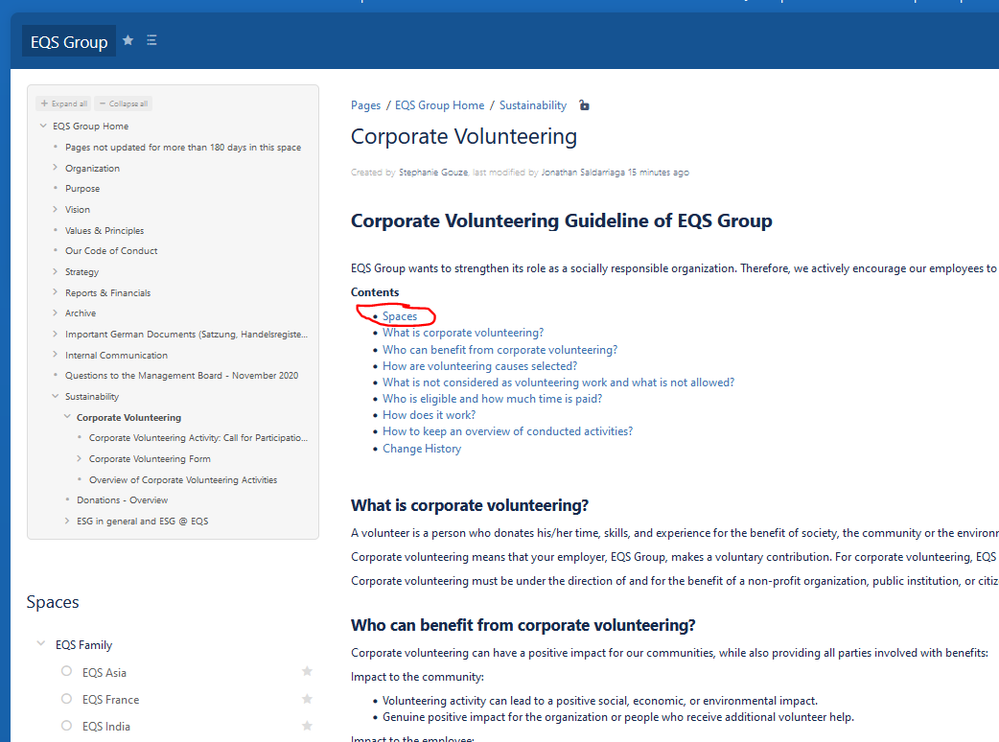
Task: Click the Collapse all button in page tree
Action: click(124, 104)
